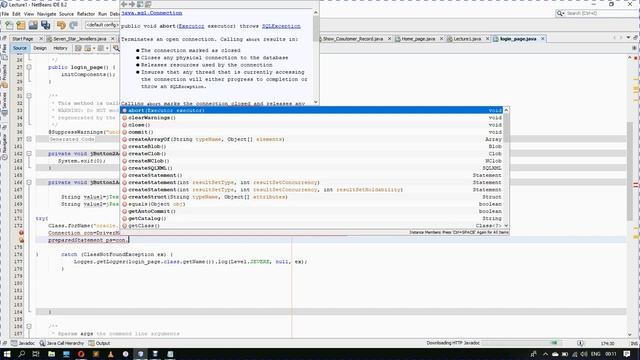
Task: Open Javadoc in external browser icon
Action: click(x=140, y=4)
